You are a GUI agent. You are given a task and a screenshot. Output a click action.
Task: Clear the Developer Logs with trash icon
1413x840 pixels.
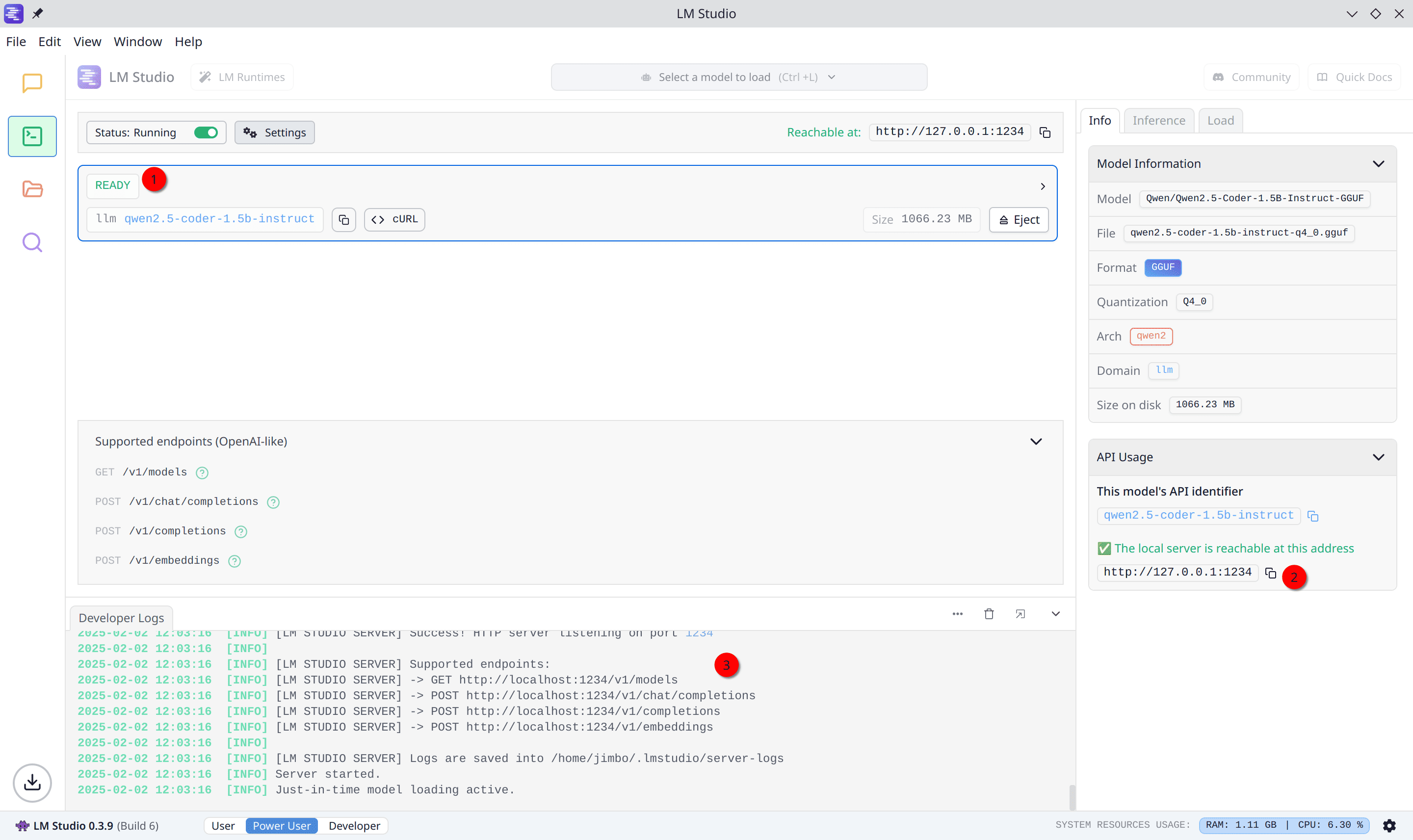[x=989, y=614]
